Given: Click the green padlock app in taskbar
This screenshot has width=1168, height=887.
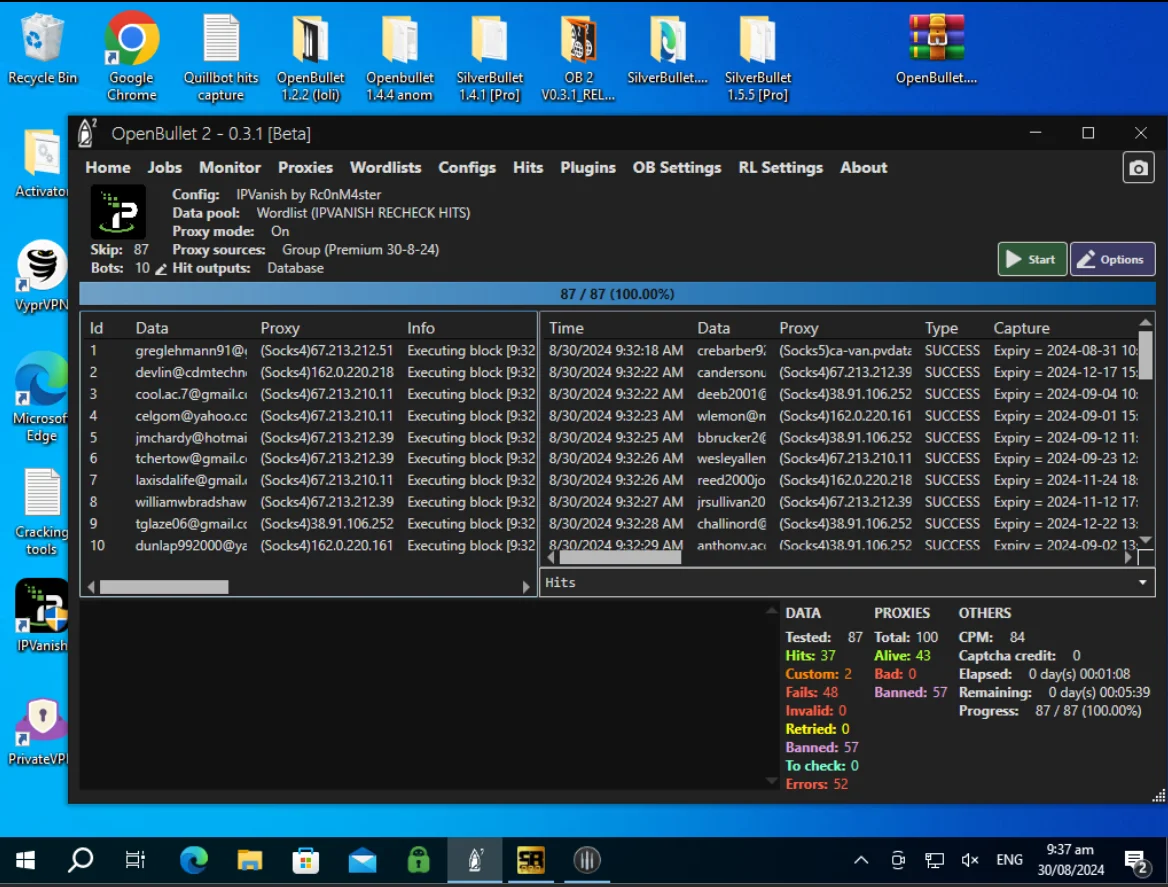Looking at the screenshot, I should [x=419, y=861].
